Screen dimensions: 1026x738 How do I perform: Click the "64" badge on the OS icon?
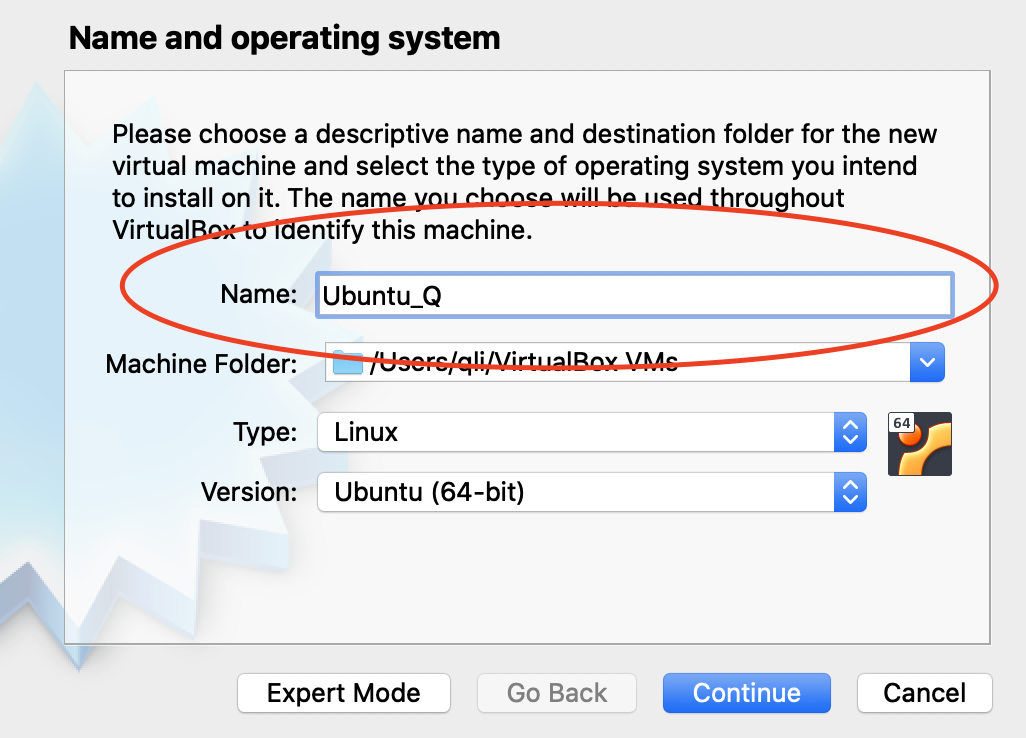point(902,423)
